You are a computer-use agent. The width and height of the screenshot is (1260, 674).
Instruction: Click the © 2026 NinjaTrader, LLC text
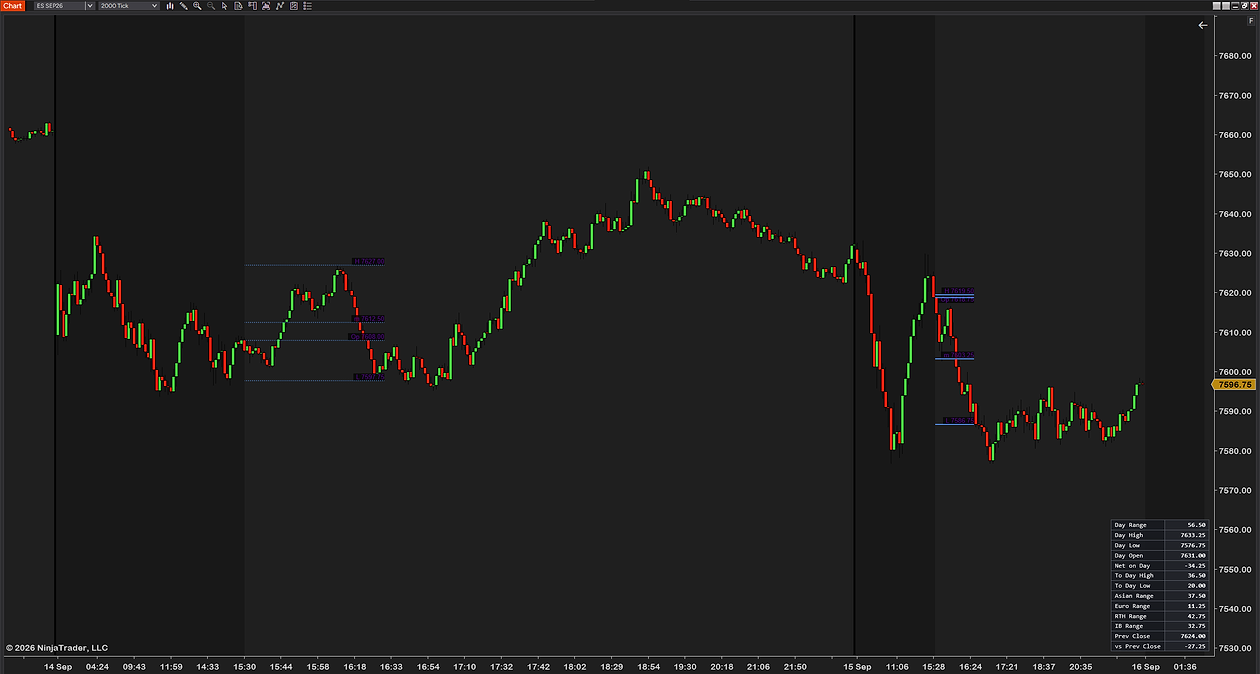(57, 648)
